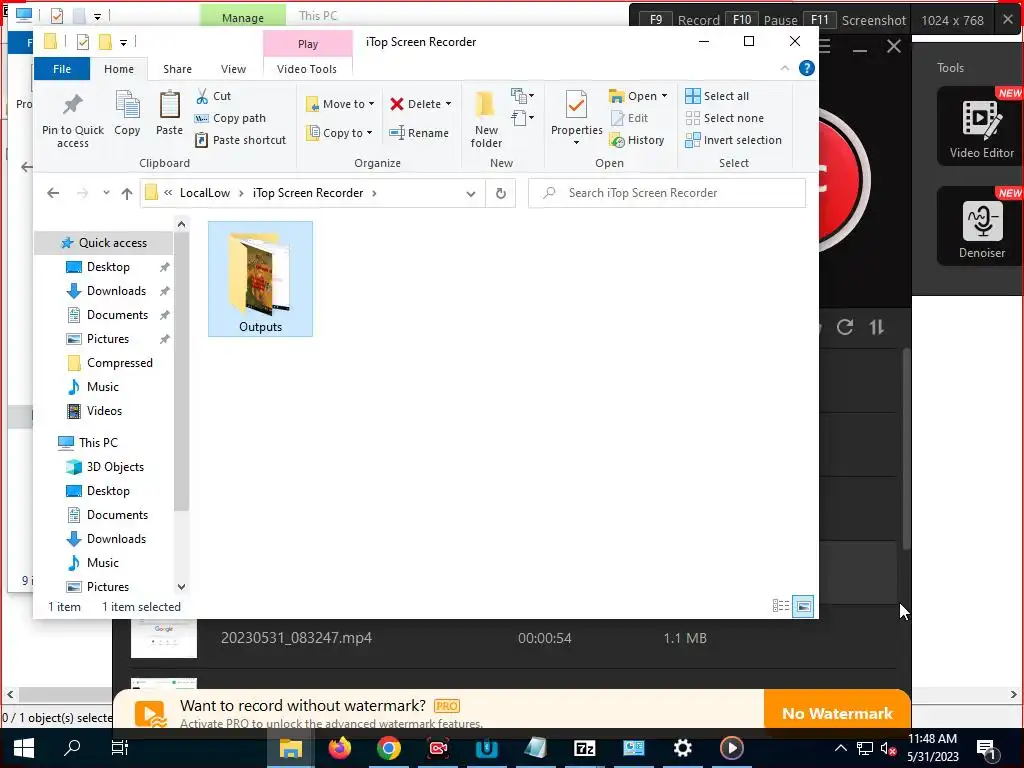Click the Rename command
The image size is (1024, 768).
click(419, 133)
